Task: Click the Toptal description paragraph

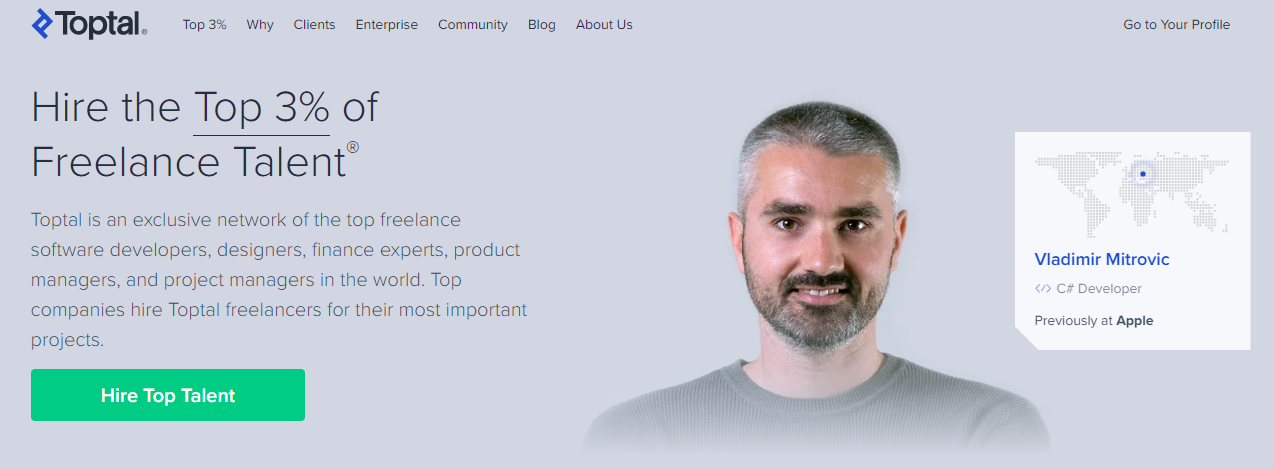Action: (279, 280)
